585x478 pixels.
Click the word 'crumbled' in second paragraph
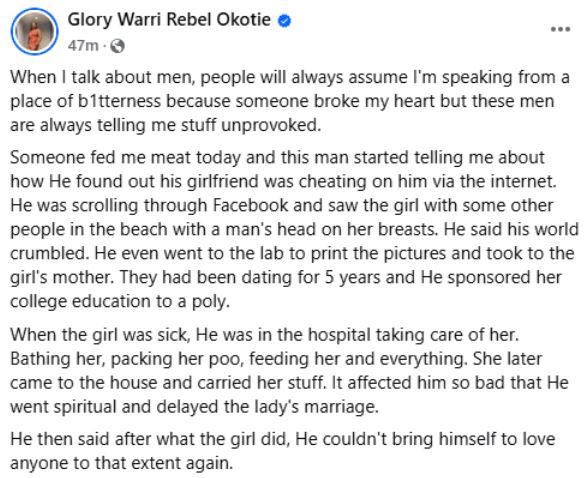[x=49, y=253]
